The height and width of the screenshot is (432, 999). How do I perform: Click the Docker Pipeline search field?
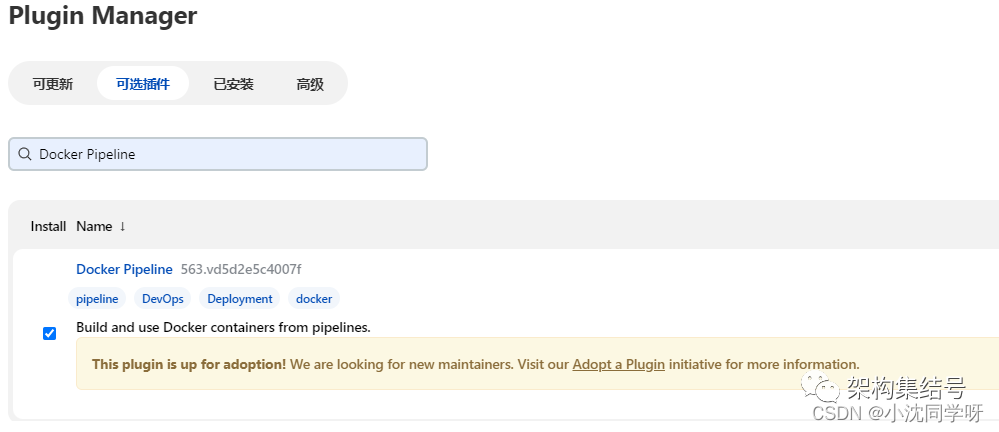click(x=218, y=154)
